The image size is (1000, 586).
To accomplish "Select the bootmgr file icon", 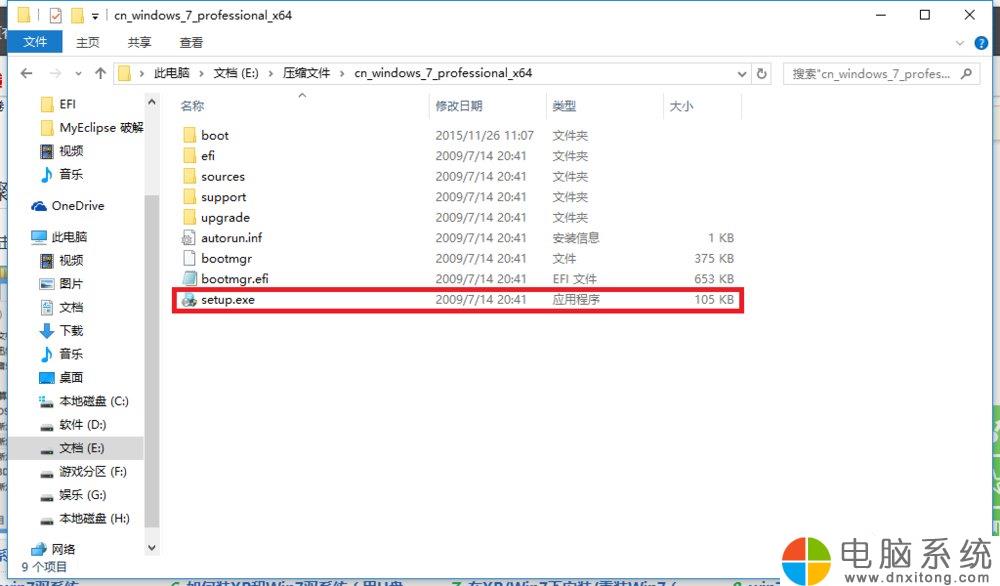I will tap(189, 258).
